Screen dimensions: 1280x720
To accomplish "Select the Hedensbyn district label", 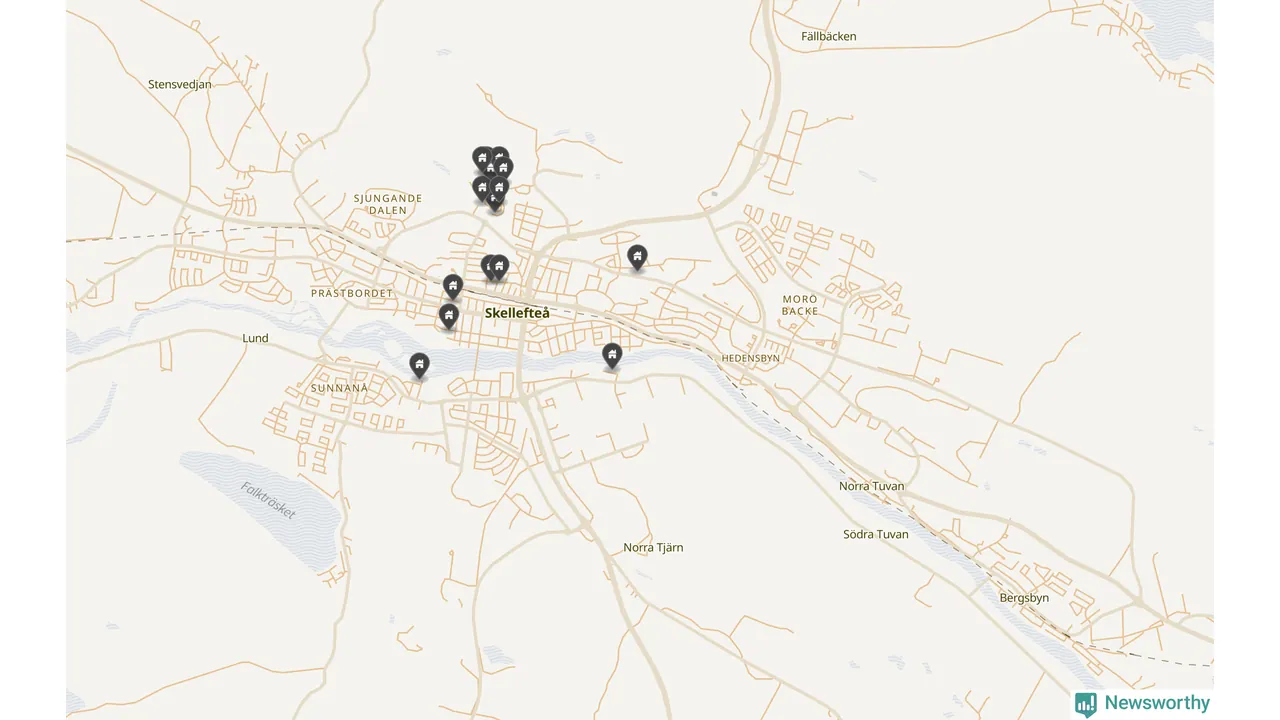I will pos(750,358).
